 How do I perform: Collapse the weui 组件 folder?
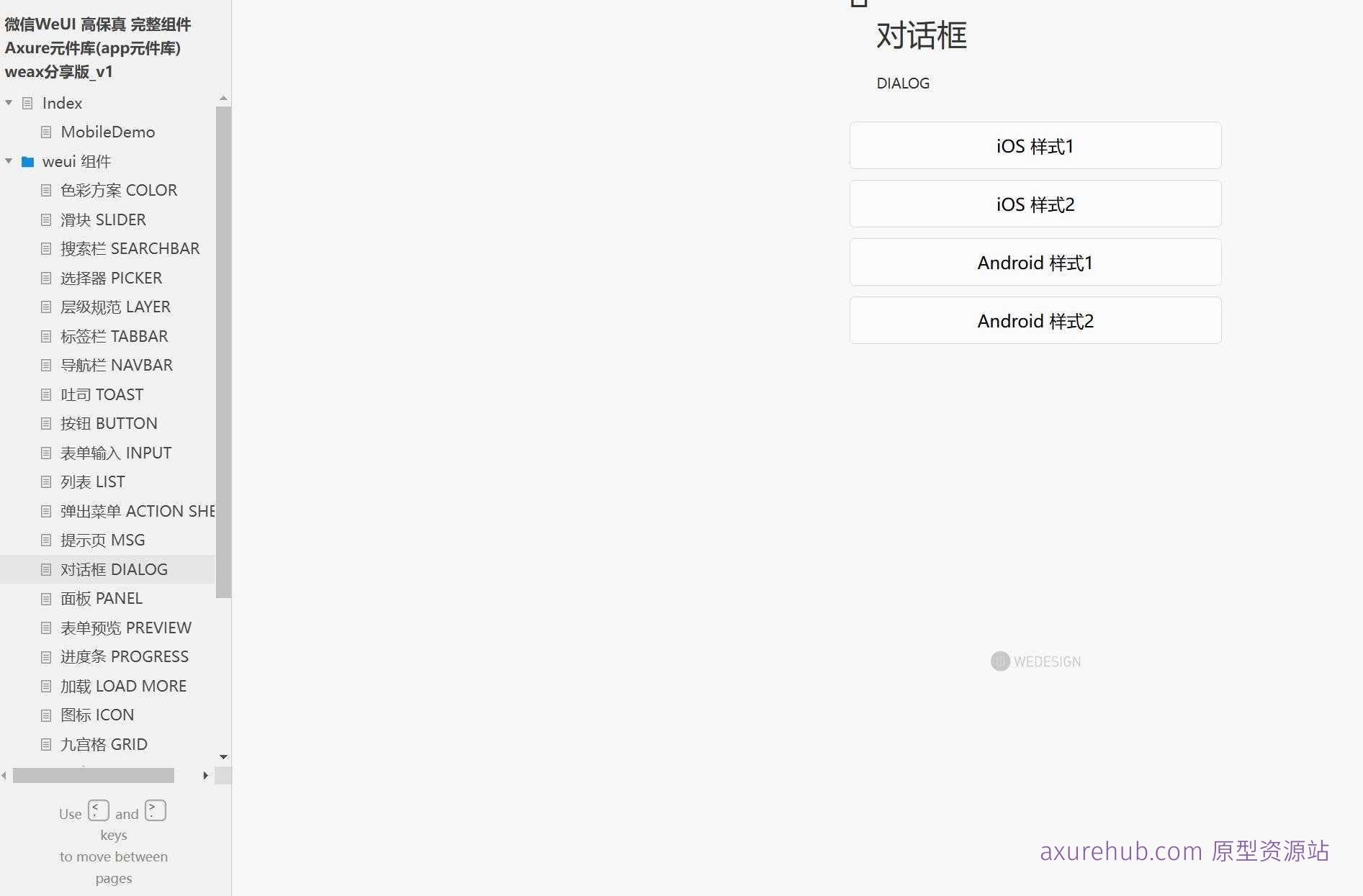point(9,161)
